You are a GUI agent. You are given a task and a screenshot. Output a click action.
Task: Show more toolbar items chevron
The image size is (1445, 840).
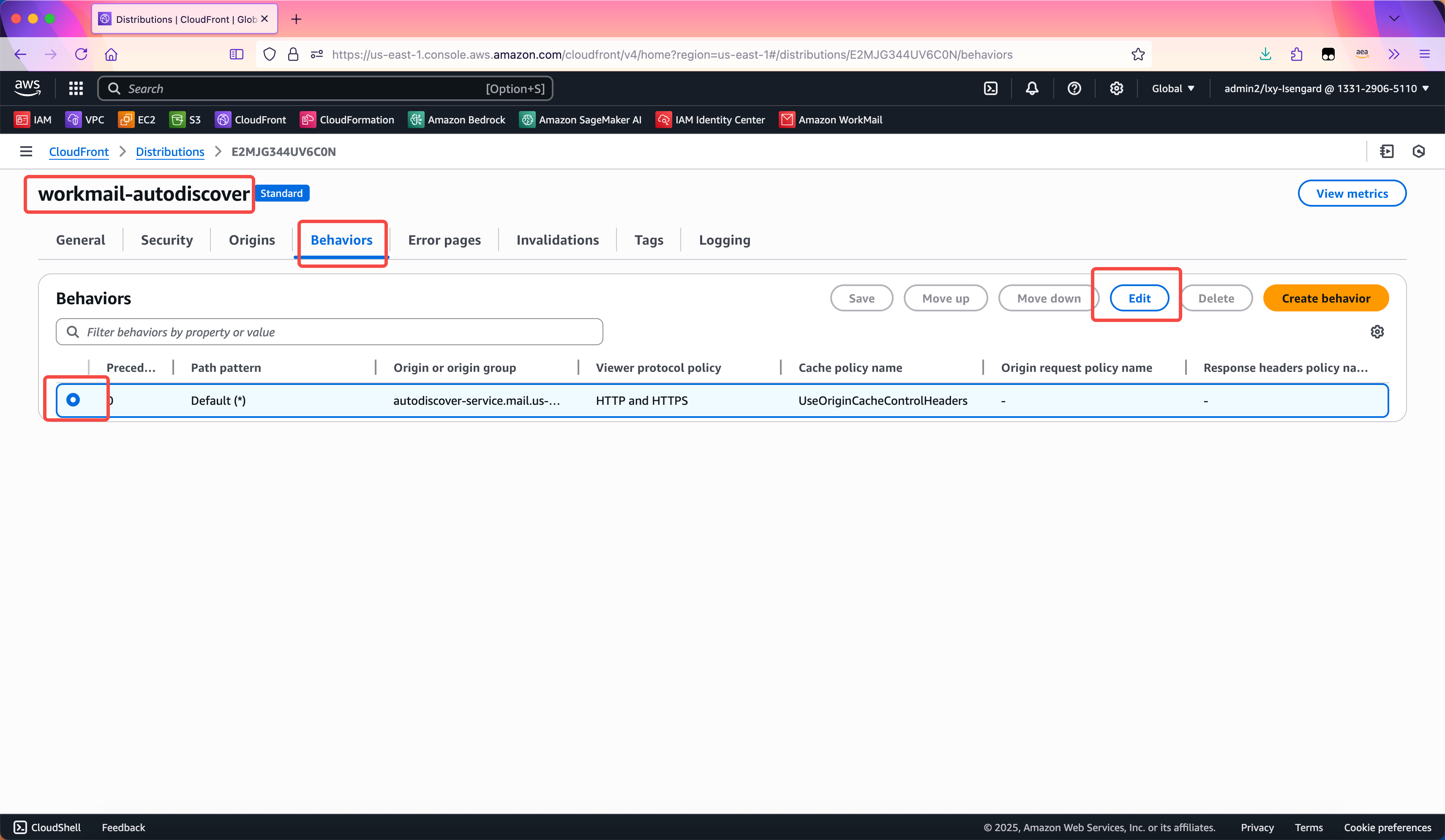[x=1394, y=54]
